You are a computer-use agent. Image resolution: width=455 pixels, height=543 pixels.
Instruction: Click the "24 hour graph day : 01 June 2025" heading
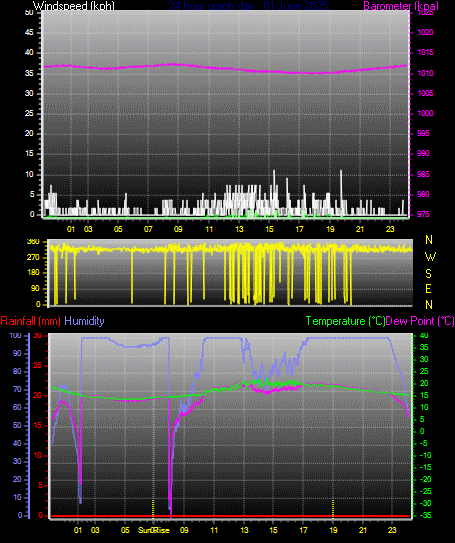[248, 6]
